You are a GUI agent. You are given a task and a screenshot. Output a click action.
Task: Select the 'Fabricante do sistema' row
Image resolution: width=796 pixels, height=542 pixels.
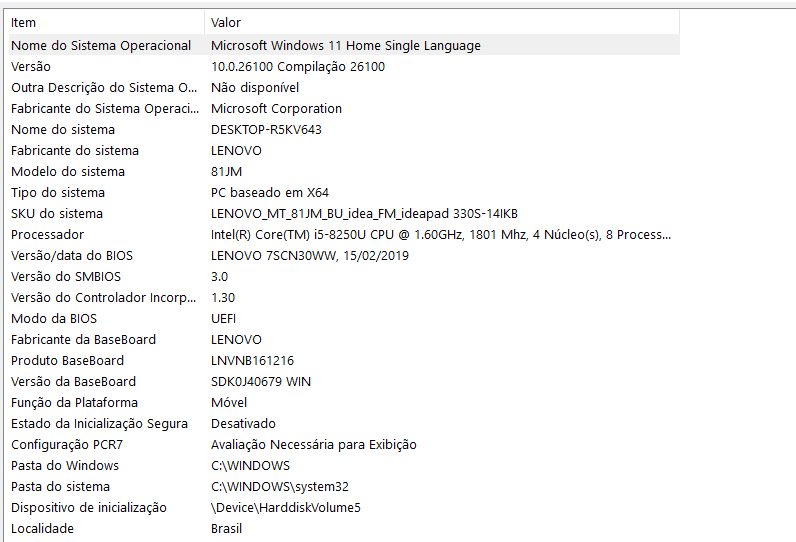(x=344, y=150)
